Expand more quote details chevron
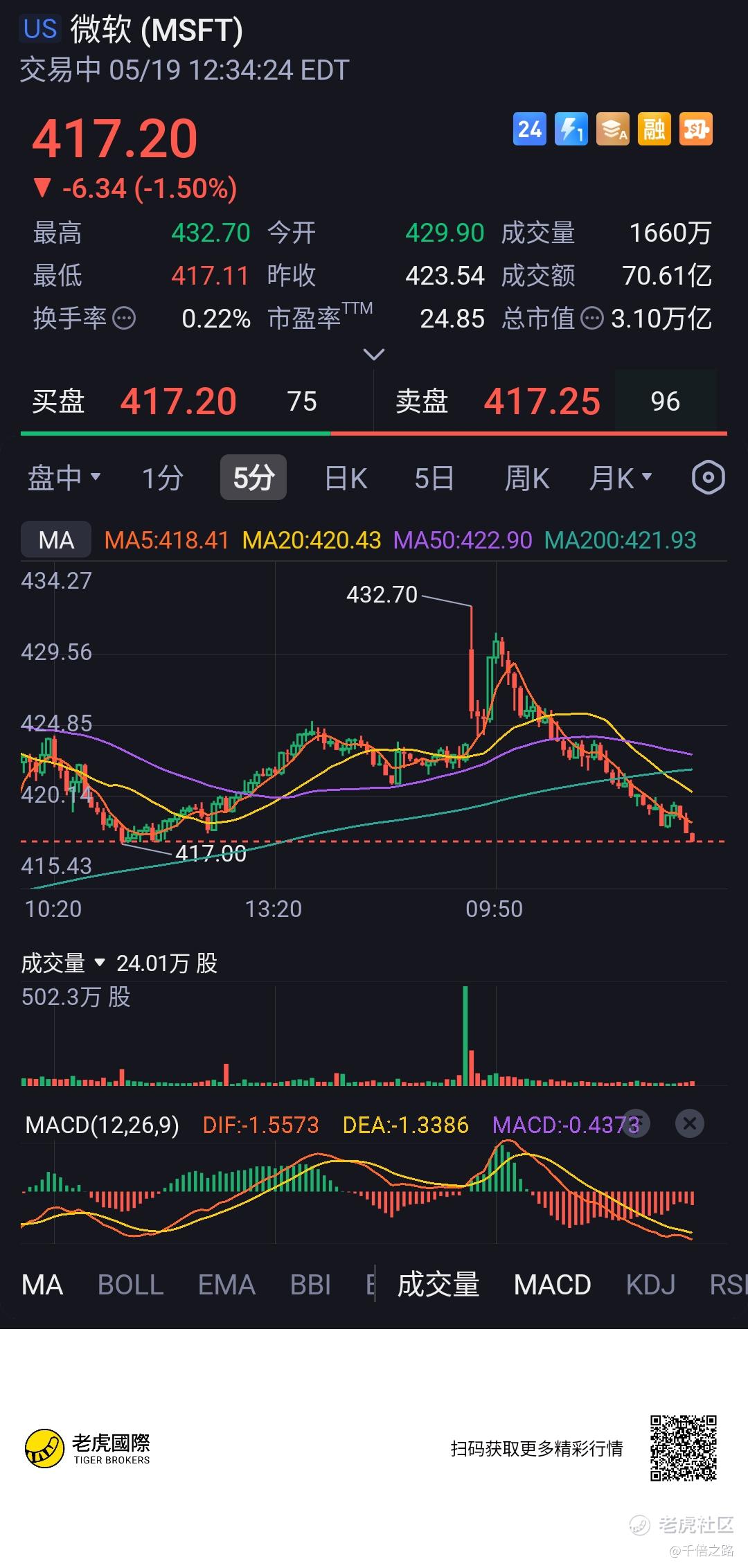Screen dimensions: 748x1568 374,355
